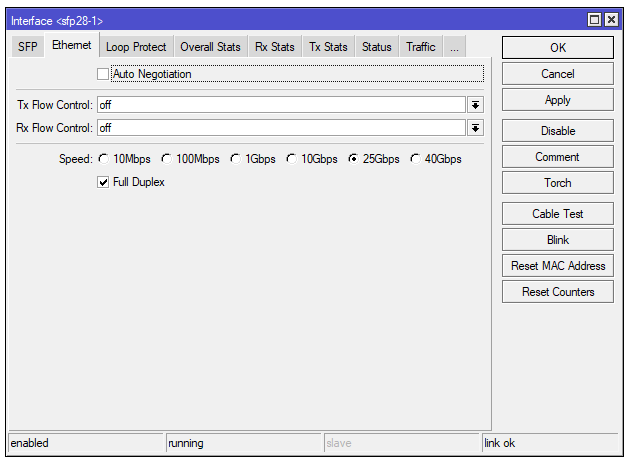Open the Tx Stats tab
The image size is (632, 463).
[328, 47]
